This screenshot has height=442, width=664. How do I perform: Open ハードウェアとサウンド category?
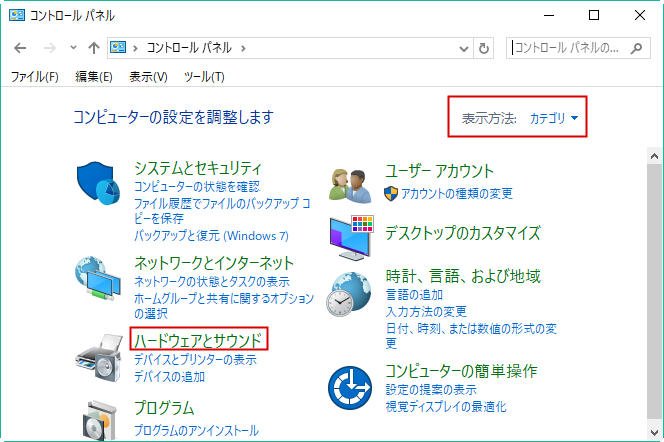tap(198, 340)
